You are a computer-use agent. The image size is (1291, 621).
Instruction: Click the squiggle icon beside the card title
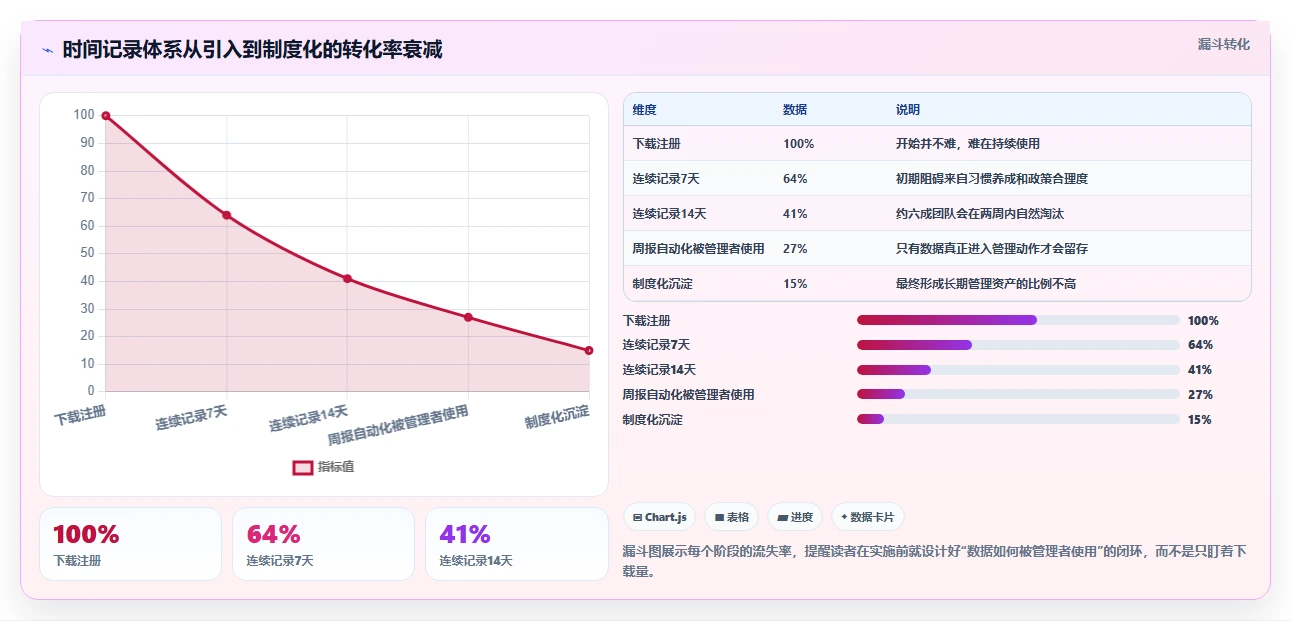(x=47, y=50)
